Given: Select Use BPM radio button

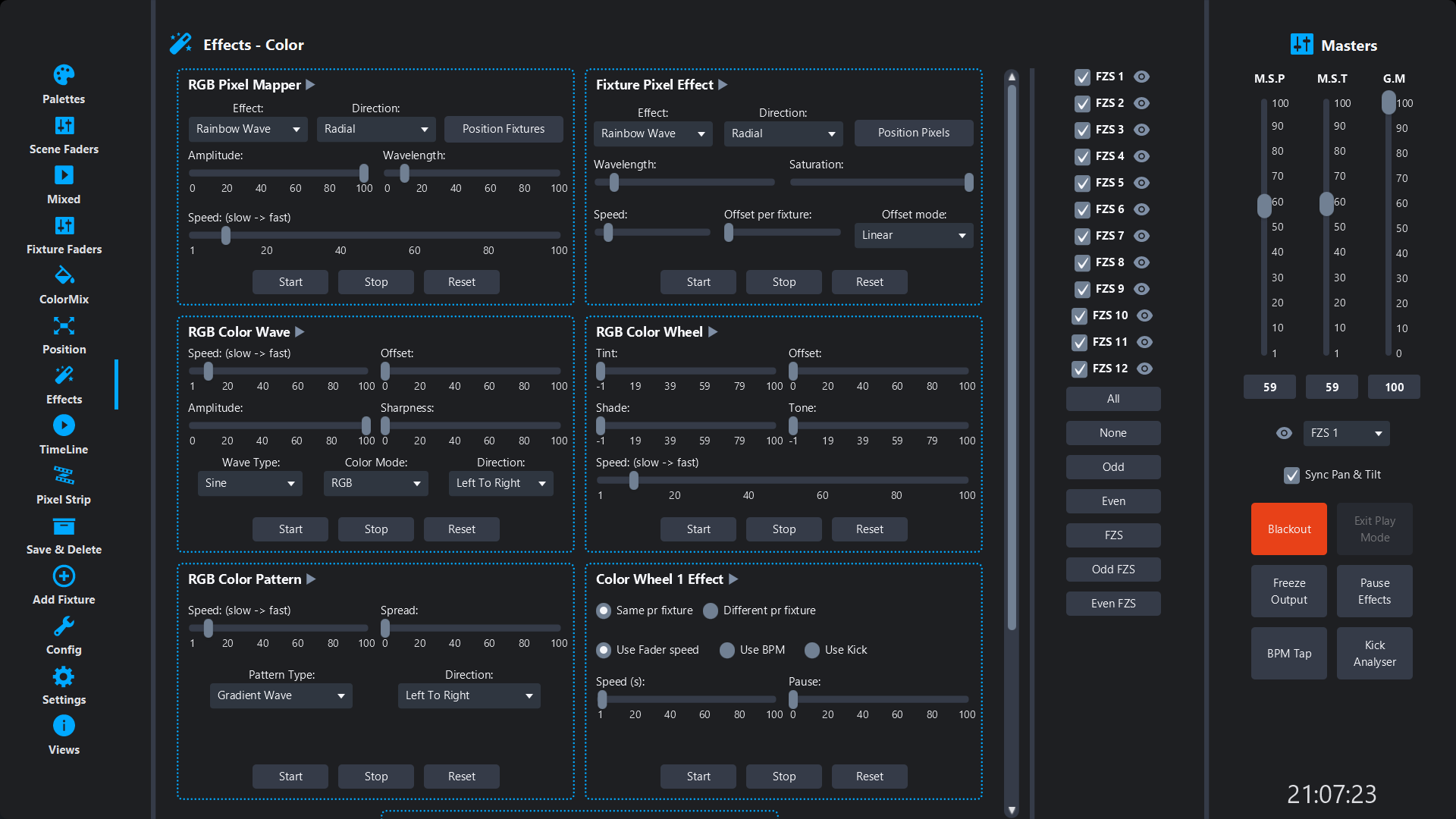Looking at the screenshot, I should (x=727, y=651).
